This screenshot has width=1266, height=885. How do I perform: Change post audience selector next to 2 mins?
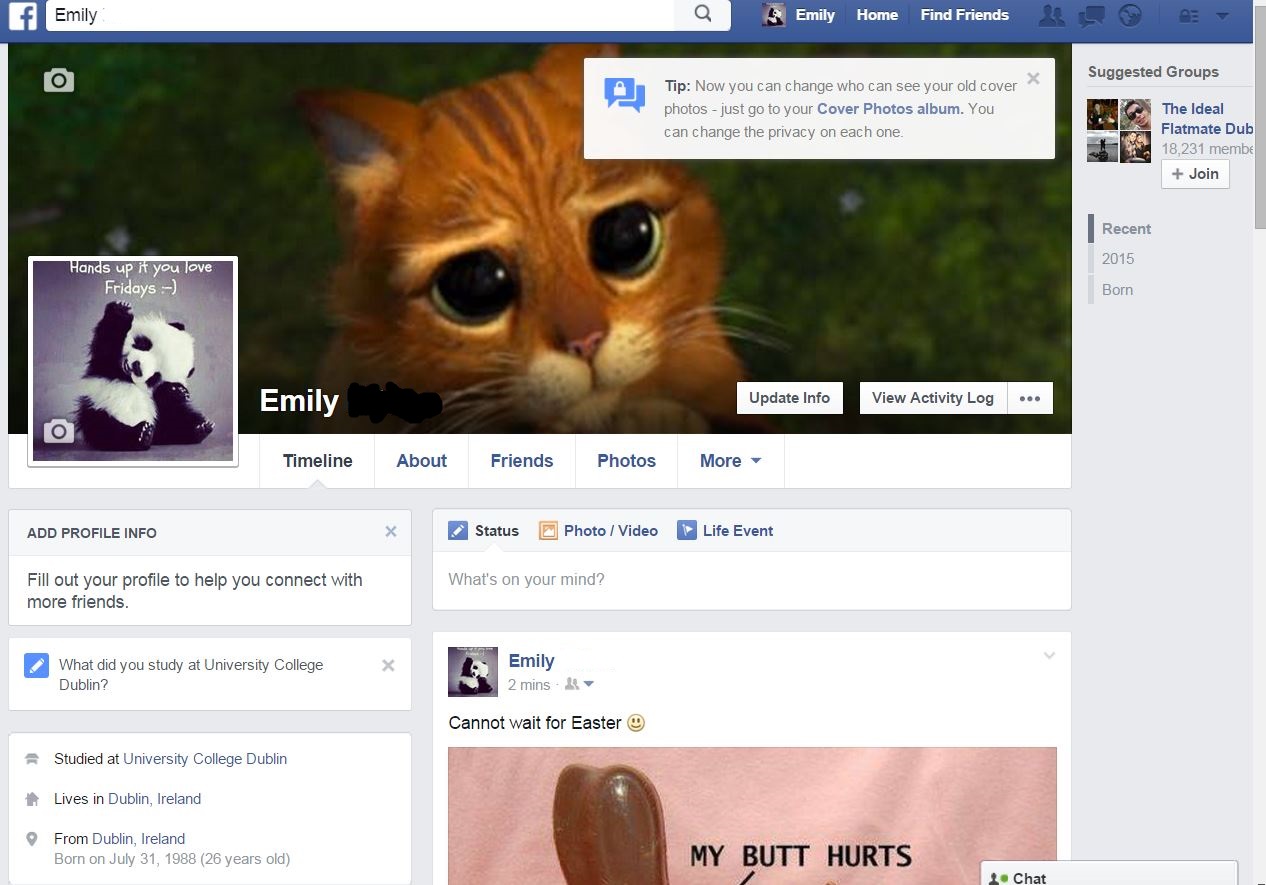(580, 685)
